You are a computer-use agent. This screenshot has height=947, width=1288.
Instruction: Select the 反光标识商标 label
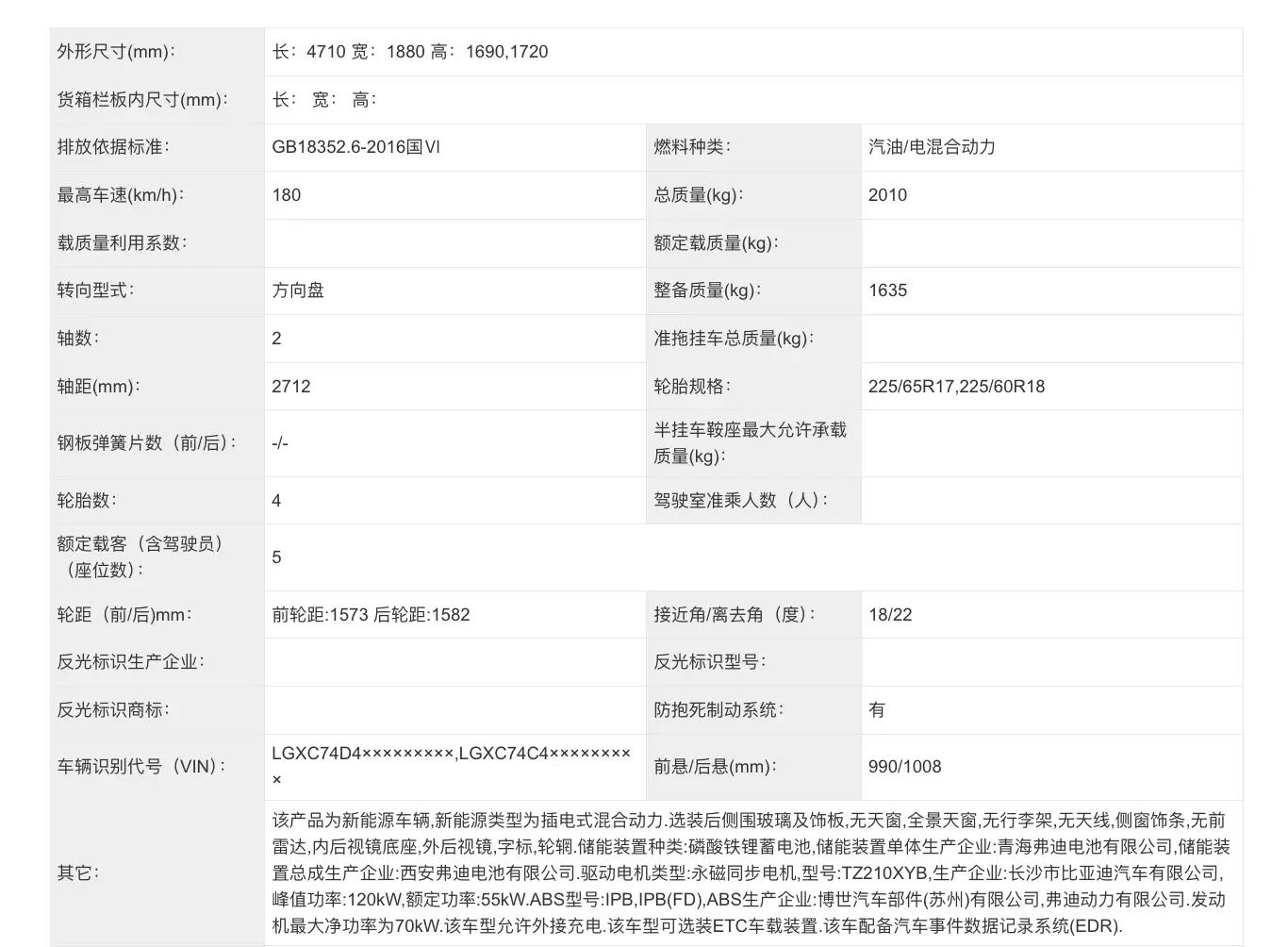point(113,710)
